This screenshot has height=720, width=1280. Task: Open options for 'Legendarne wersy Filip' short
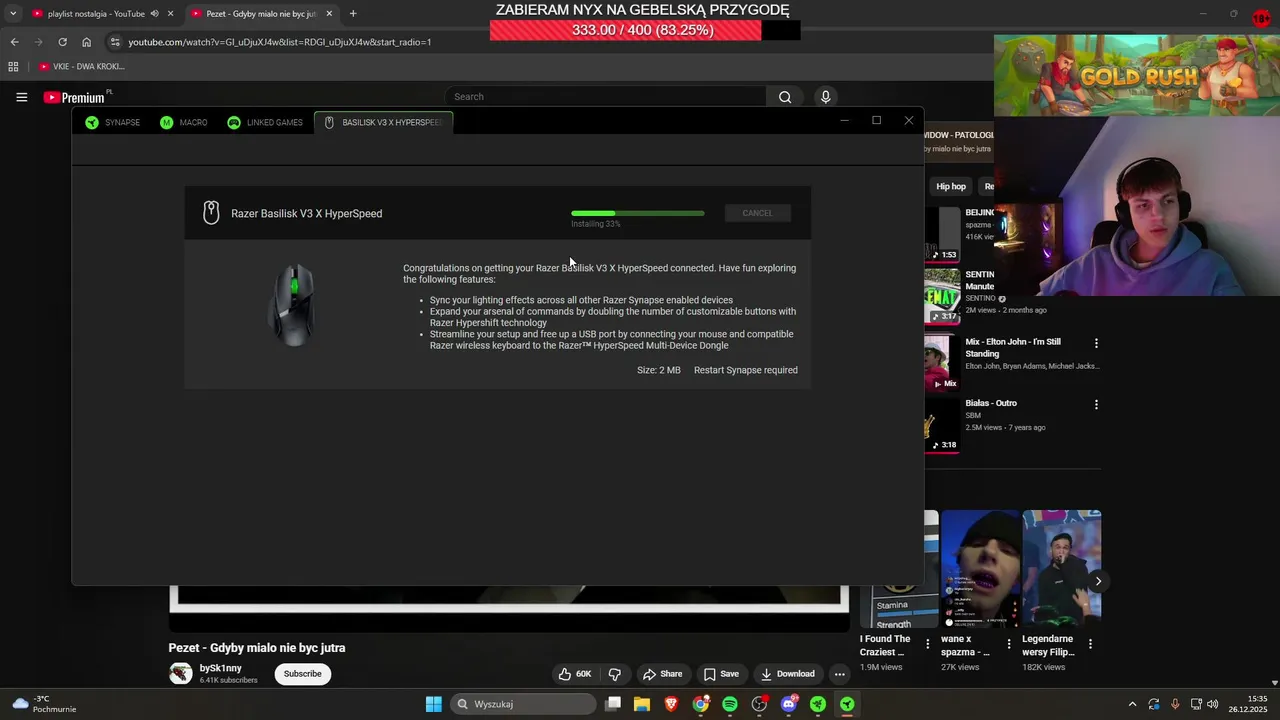point(1090,644)
